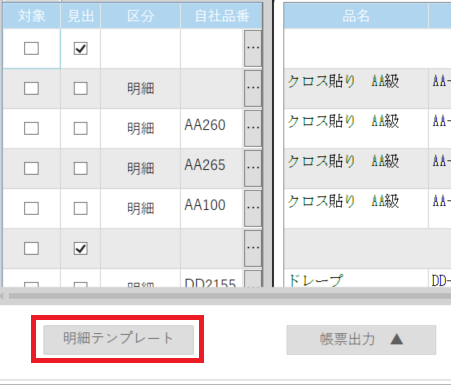
Task: Tick 対象 checkbox in AA265 row
Action: [31, 168]
